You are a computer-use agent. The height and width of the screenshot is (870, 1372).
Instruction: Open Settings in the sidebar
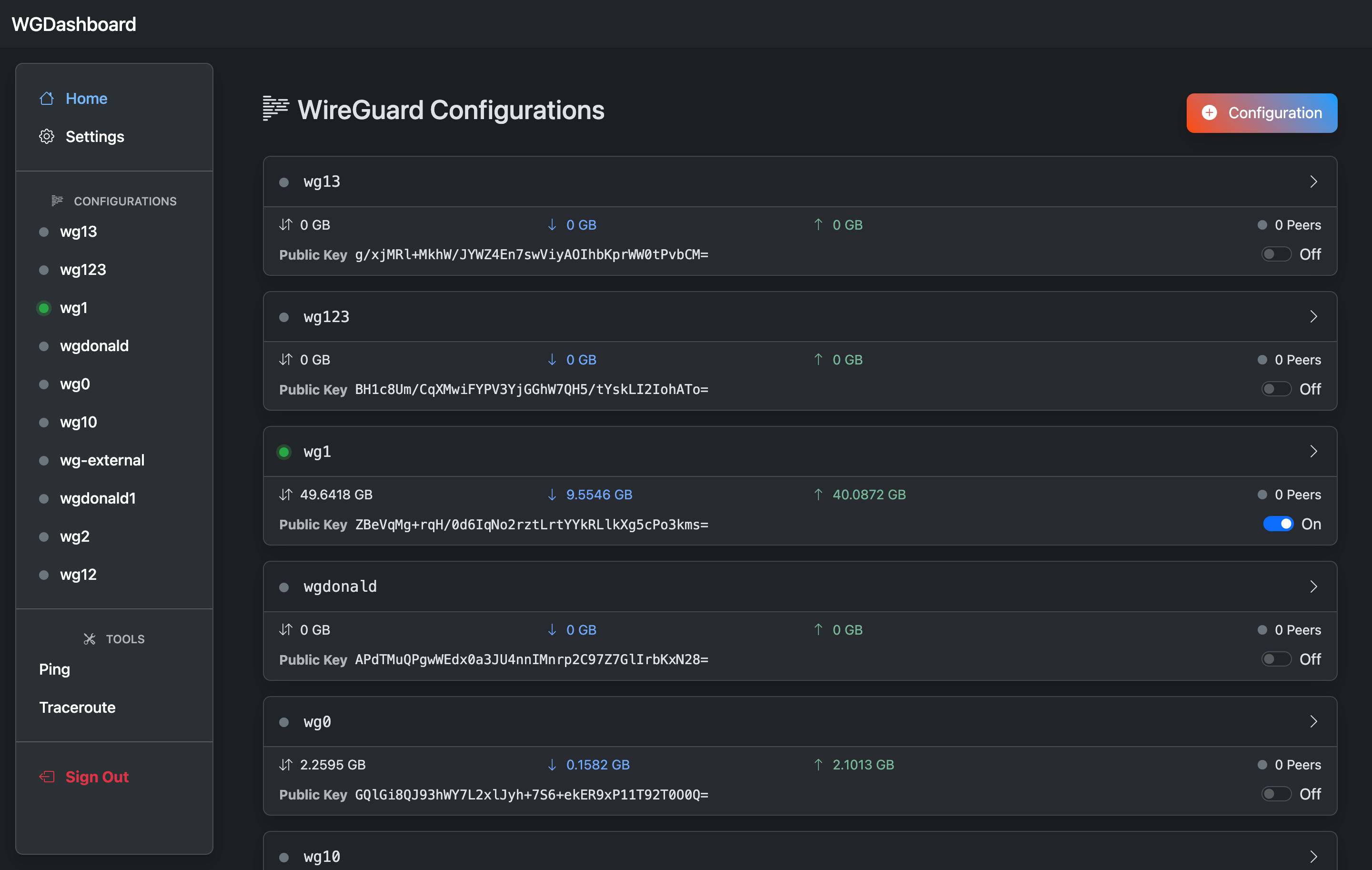pos(114,137)
